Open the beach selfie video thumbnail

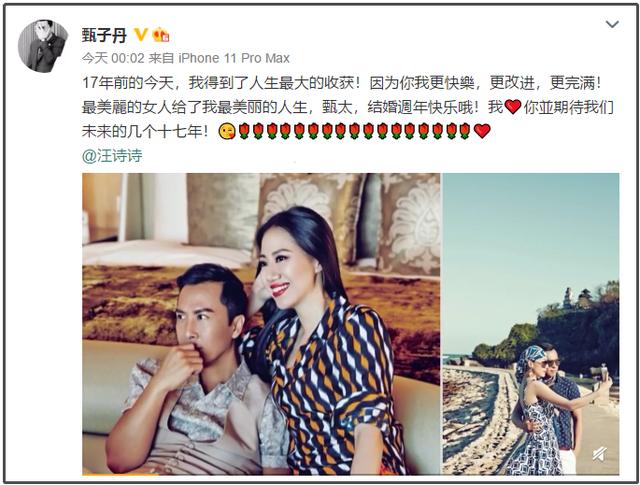pyautogui.click(x=531, y=324)
